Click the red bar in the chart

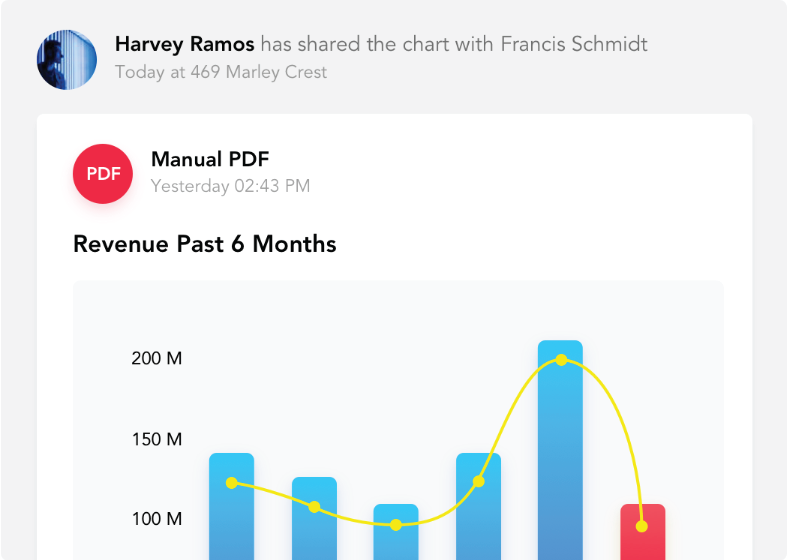[642, 535]
